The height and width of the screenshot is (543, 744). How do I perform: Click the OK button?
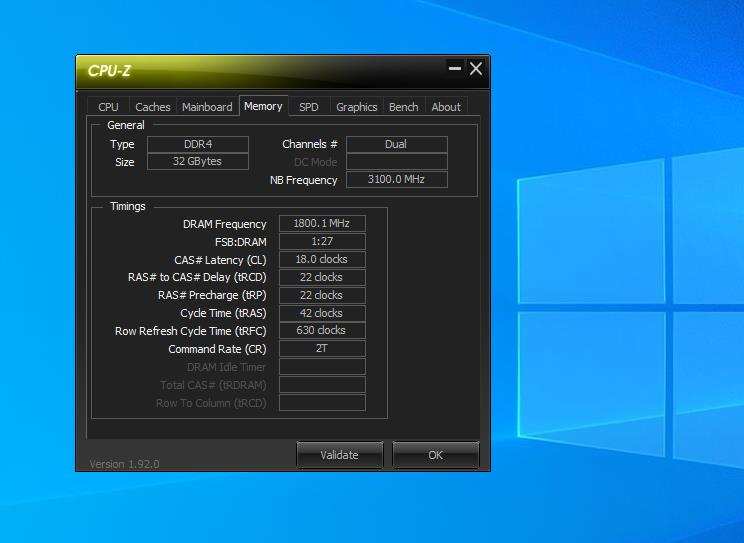(x=436, y=455)
